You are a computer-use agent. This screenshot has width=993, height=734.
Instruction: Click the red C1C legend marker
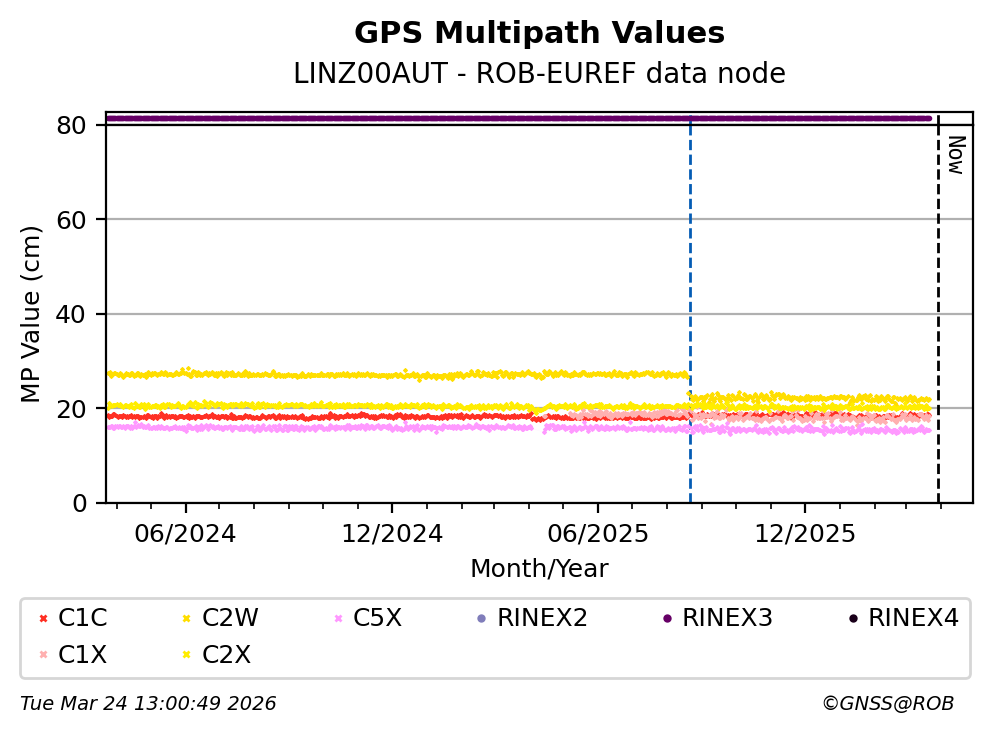pos(42,619)
